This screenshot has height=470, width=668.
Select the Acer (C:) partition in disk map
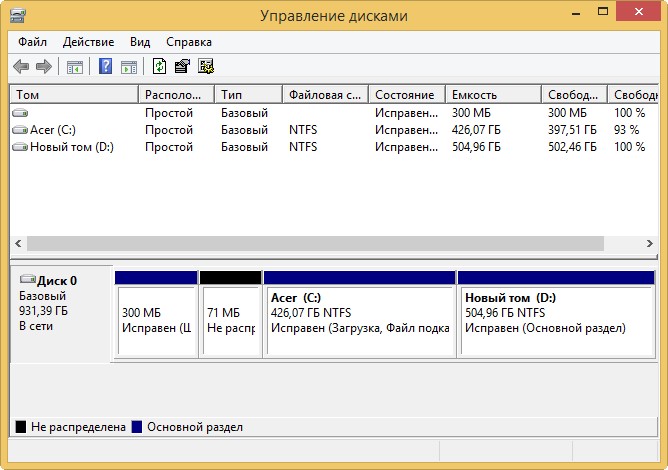tap(359, 320)
